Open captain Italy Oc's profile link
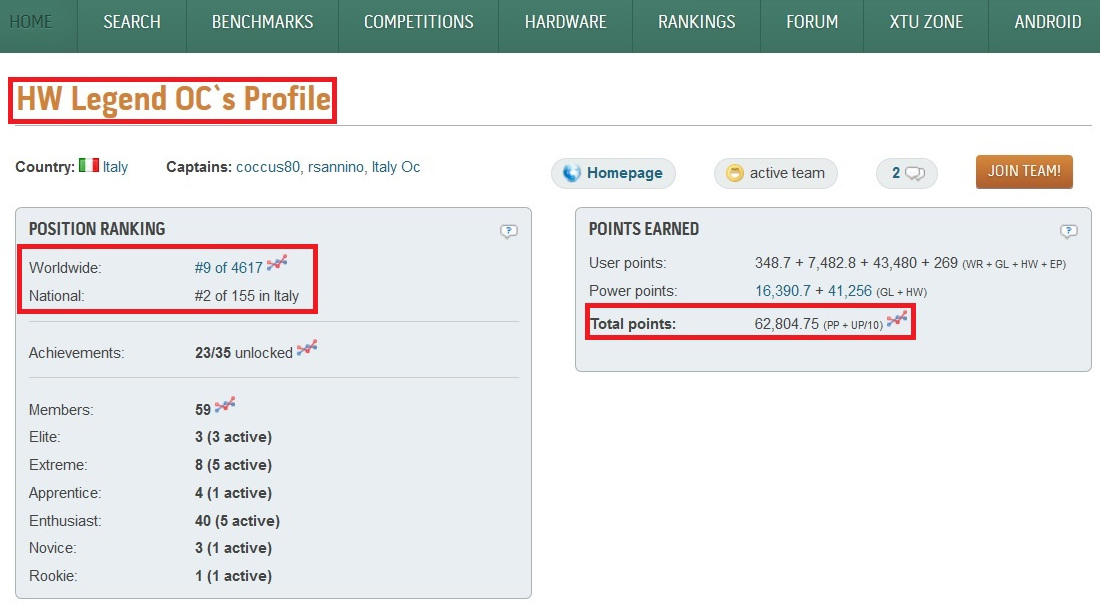 (396, 167)
